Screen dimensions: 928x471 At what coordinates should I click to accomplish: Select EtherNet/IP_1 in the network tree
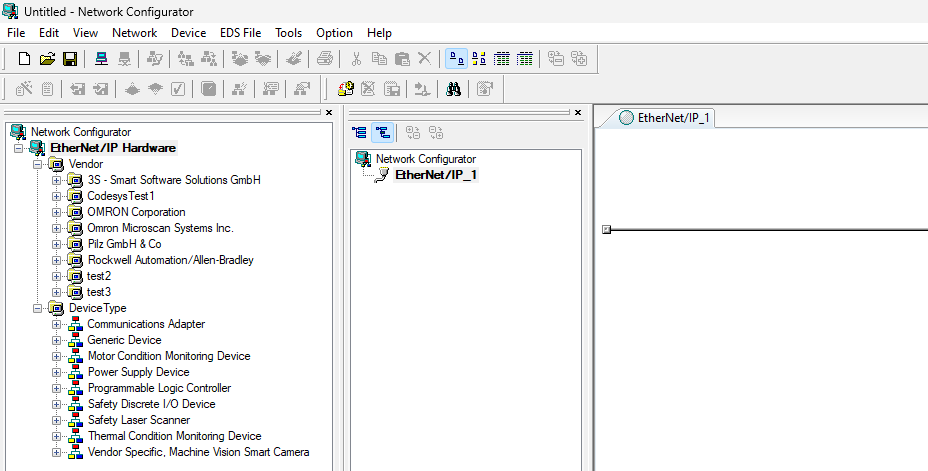tap(436, 175)
